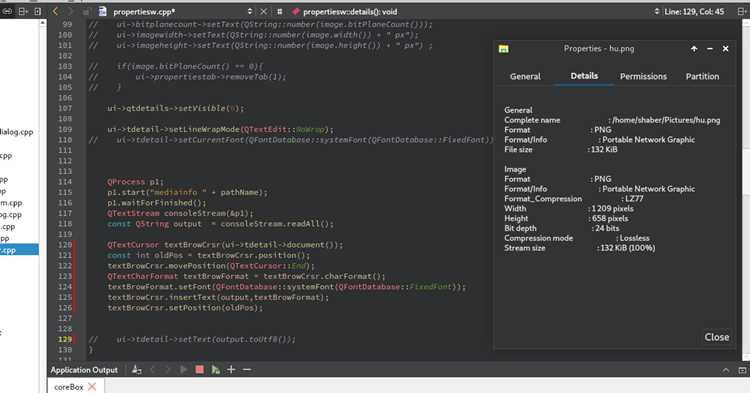The image size is (750, 393).
Task: Click Line: 129, Col: 45 indicator
Action: pyautogui.click(x=694, y=11)
